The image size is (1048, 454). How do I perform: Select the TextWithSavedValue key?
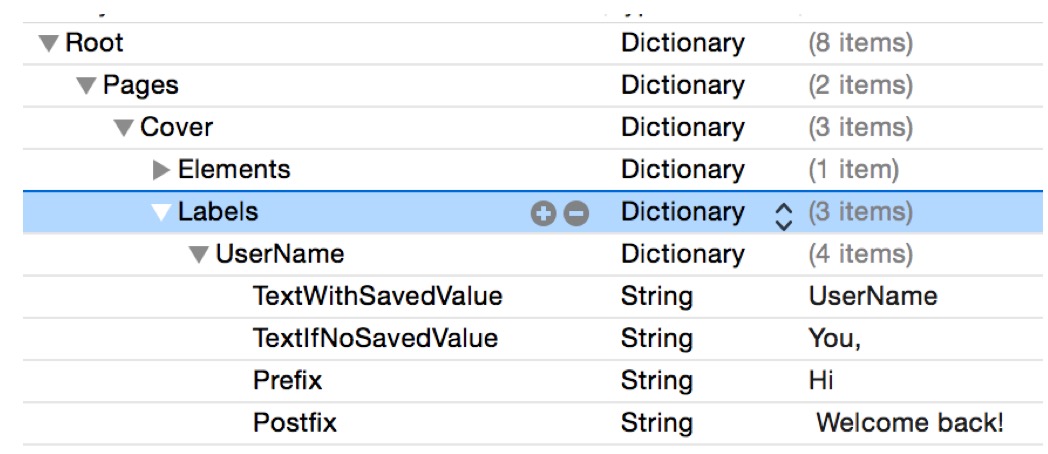click(377, 297)
